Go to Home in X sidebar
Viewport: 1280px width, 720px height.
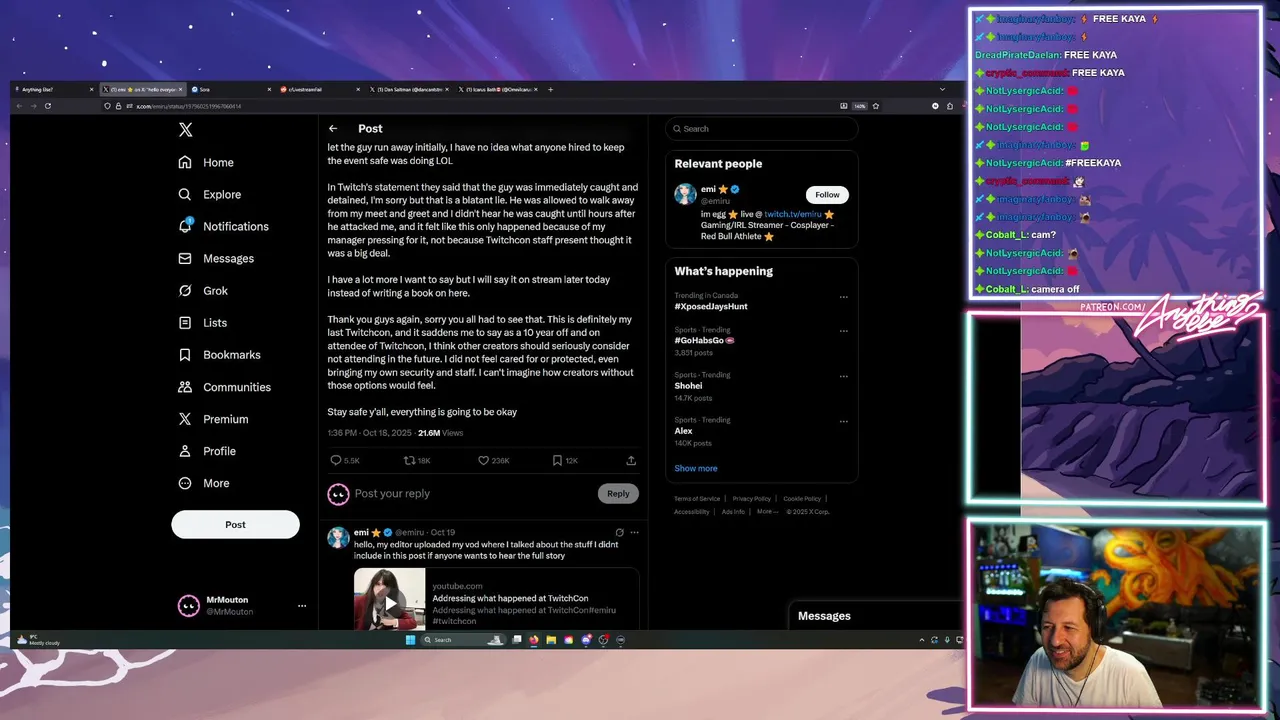[x=206, y=162]
